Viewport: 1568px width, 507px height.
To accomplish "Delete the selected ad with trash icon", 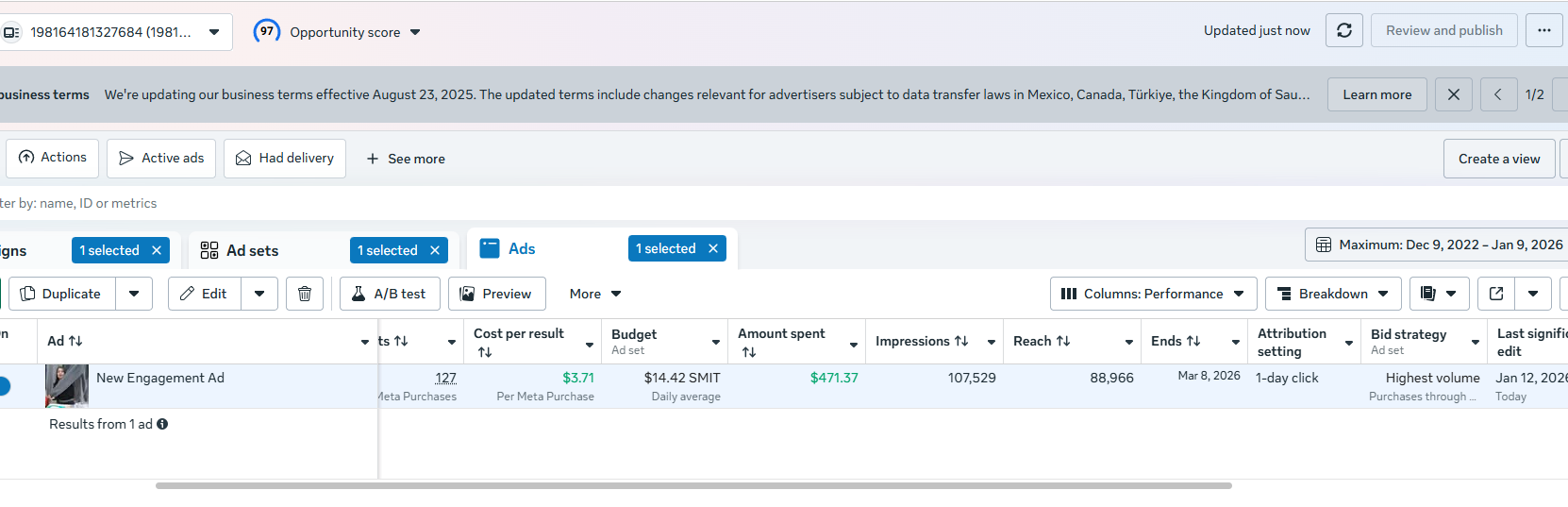I will [305, 294].
